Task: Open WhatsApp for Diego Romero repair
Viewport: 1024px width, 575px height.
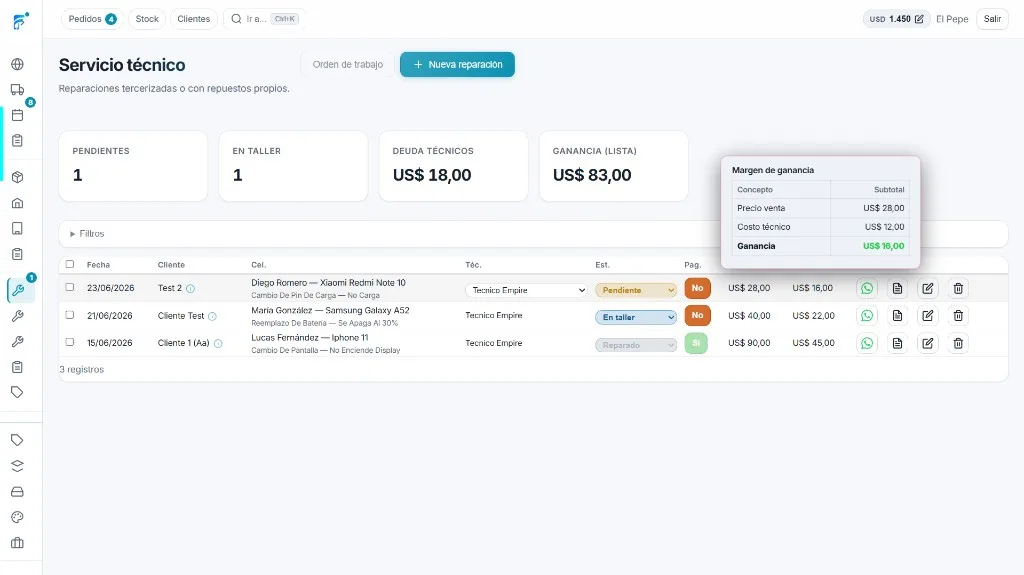Action: coord(867,288)
